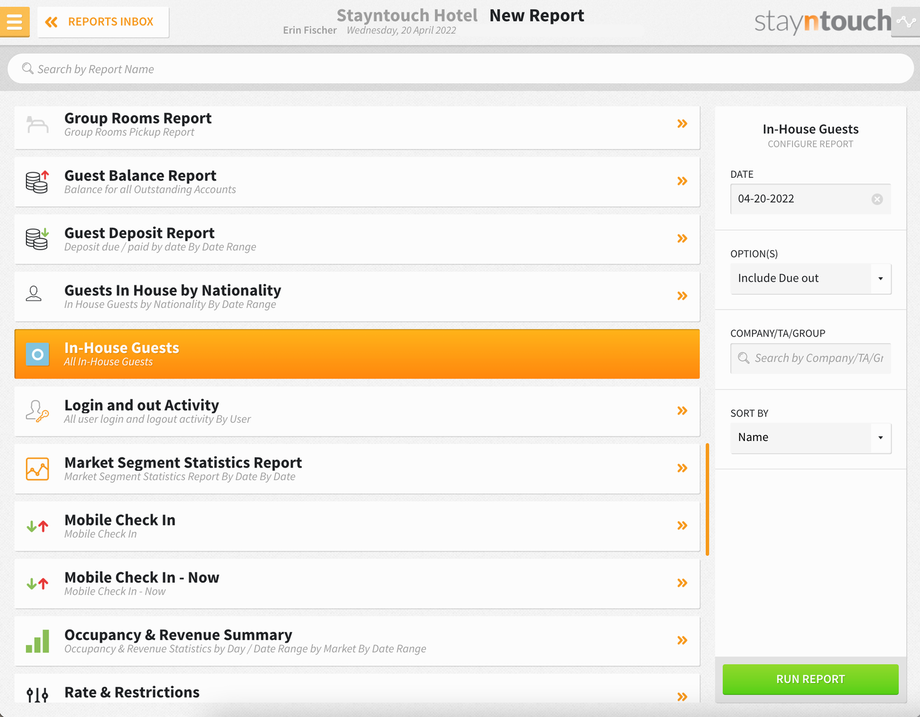Screen dimensions: 920x717
Task: Click the date field showing 04-20-2022
Action: pos(810,199)
